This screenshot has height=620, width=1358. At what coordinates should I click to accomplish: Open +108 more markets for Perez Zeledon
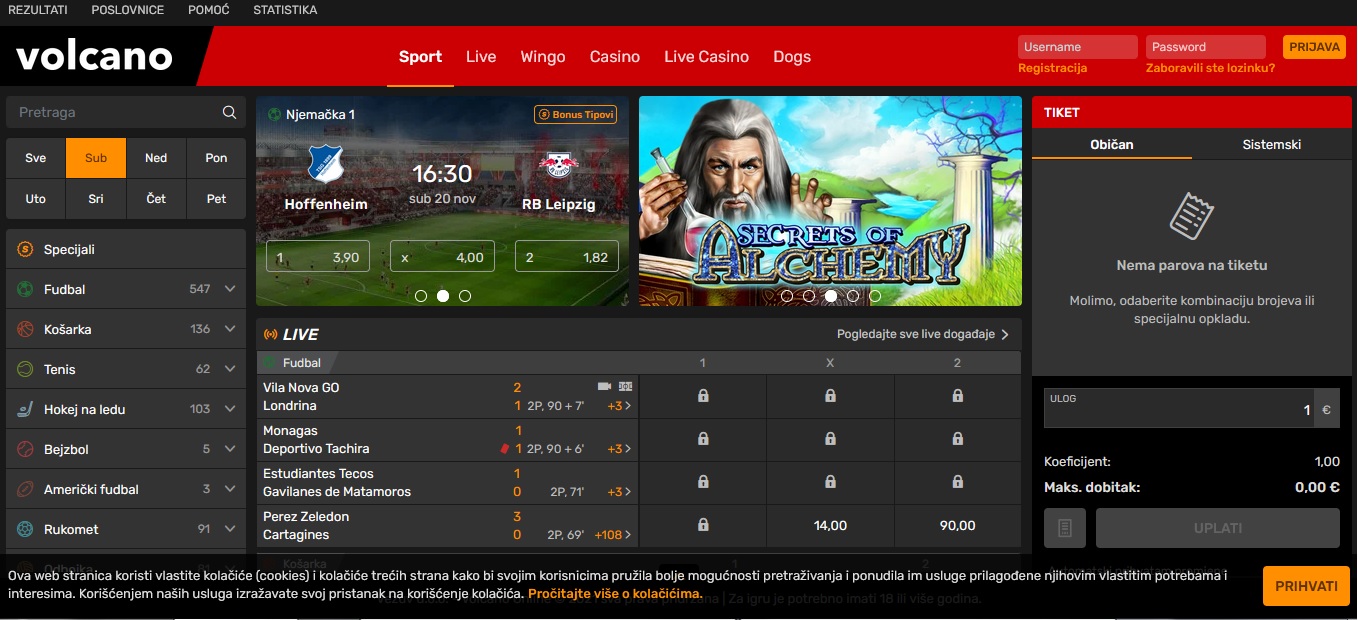pos(613,535)
